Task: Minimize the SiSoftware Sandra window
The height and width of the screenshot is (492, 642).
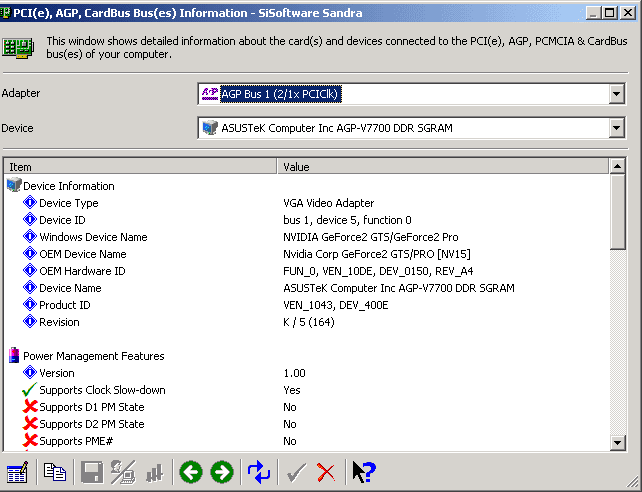Action: [x=593, y=13]
